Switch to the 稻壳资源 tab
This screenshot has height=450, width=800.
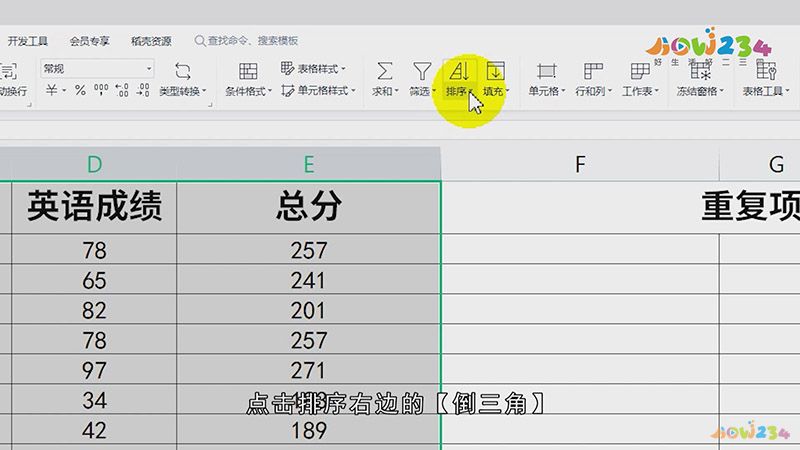(x=151, y=41)
